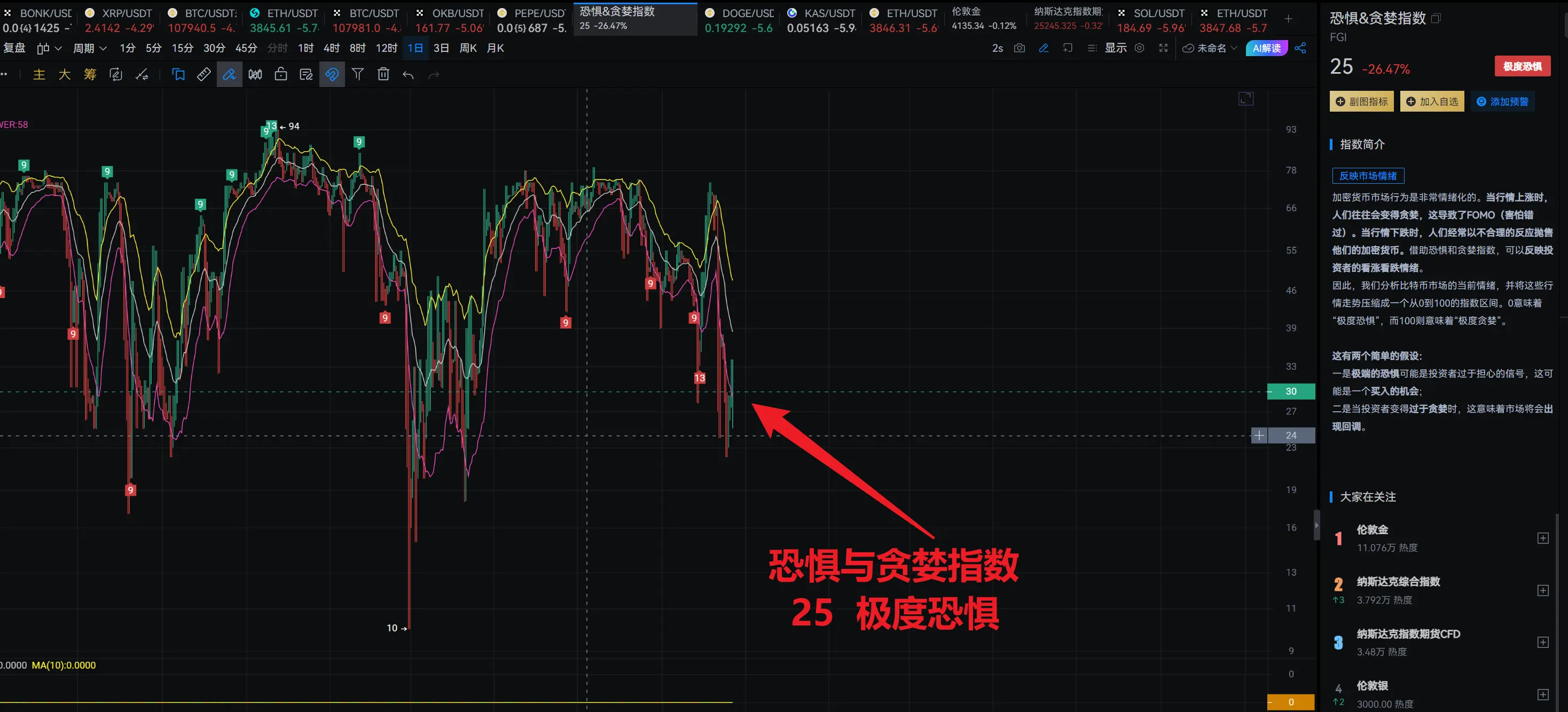Redo with the forward arrow icon

[434, 75]
